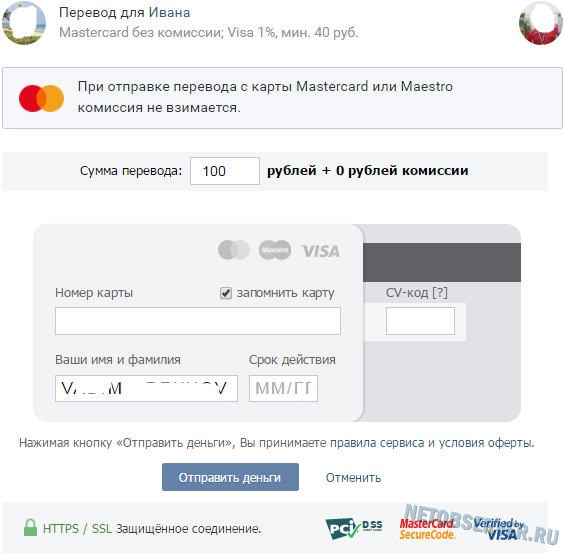Click the green HTTPS padlock icon

tap(30, 528)
